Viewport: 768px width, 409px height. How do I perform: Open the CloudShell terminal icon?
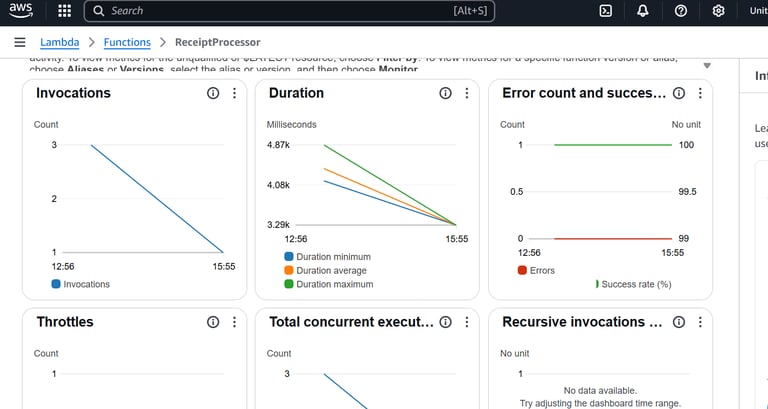605,11
